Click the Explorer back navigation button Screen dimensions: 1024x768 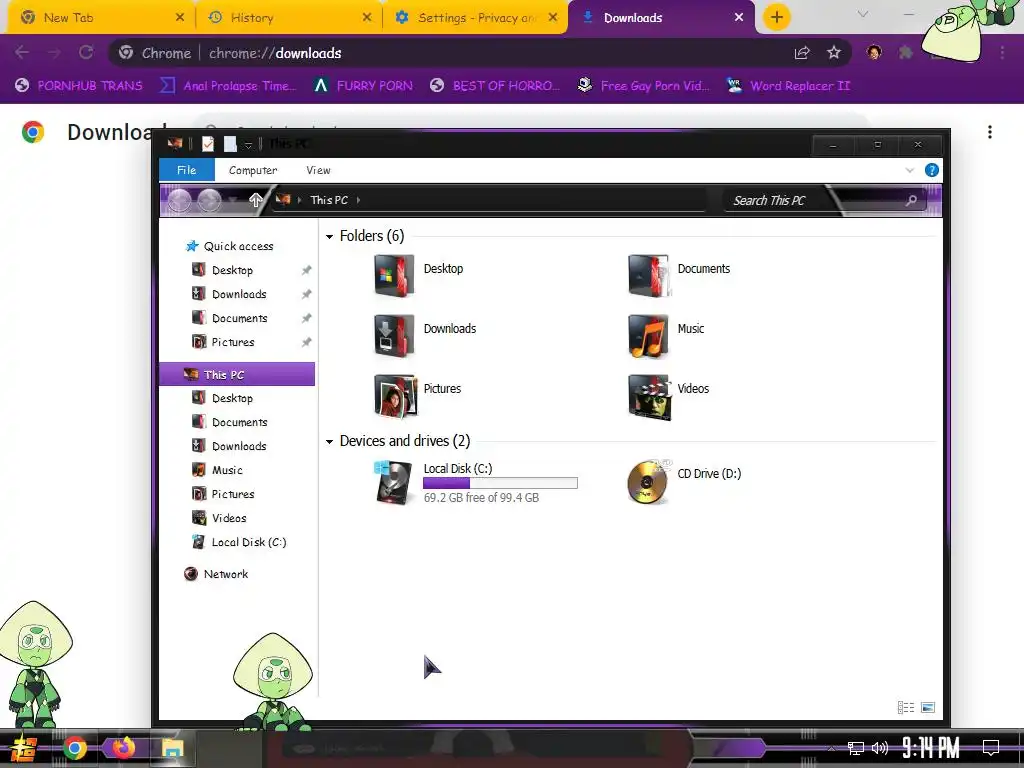(x=180, y=200)
